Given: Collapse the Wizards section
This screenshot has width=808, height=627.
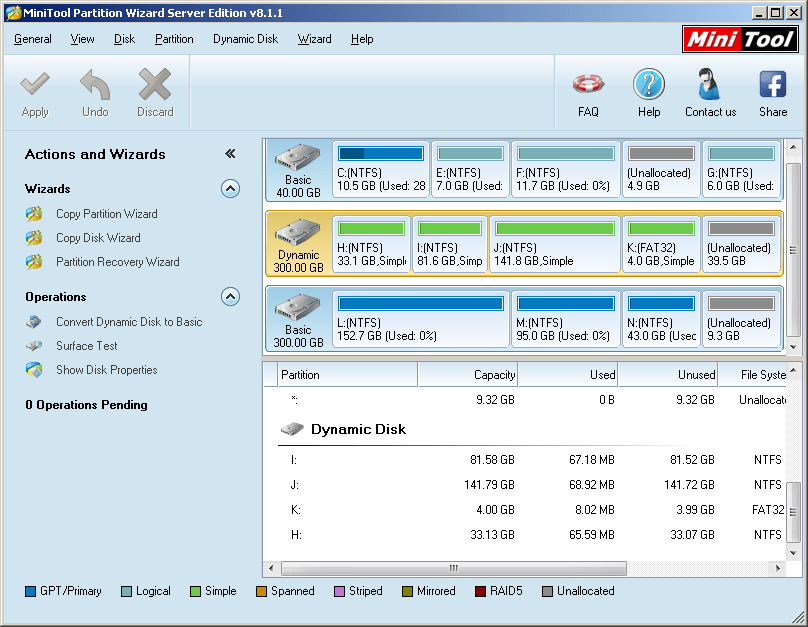Looking at the screenshot, I should pos(231,188).
